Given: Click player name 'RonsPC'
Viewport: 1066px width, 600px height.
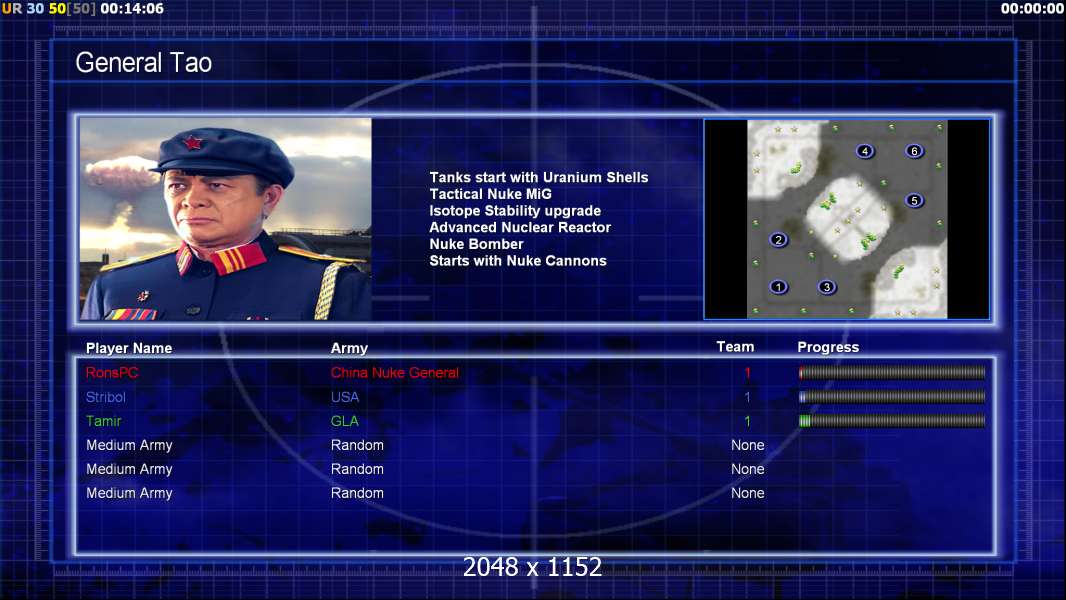Looking at the screenshot, I should click(111, 372).
